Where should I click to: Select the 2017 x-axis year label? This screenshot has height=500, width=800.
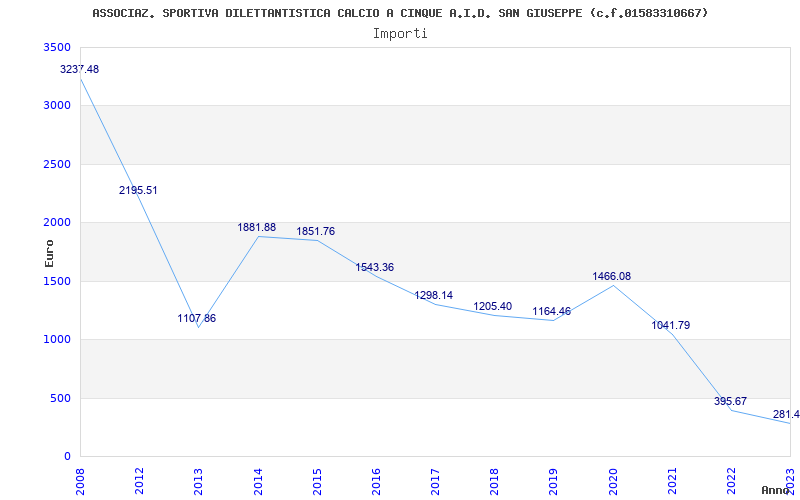click(x=436, y=481)
